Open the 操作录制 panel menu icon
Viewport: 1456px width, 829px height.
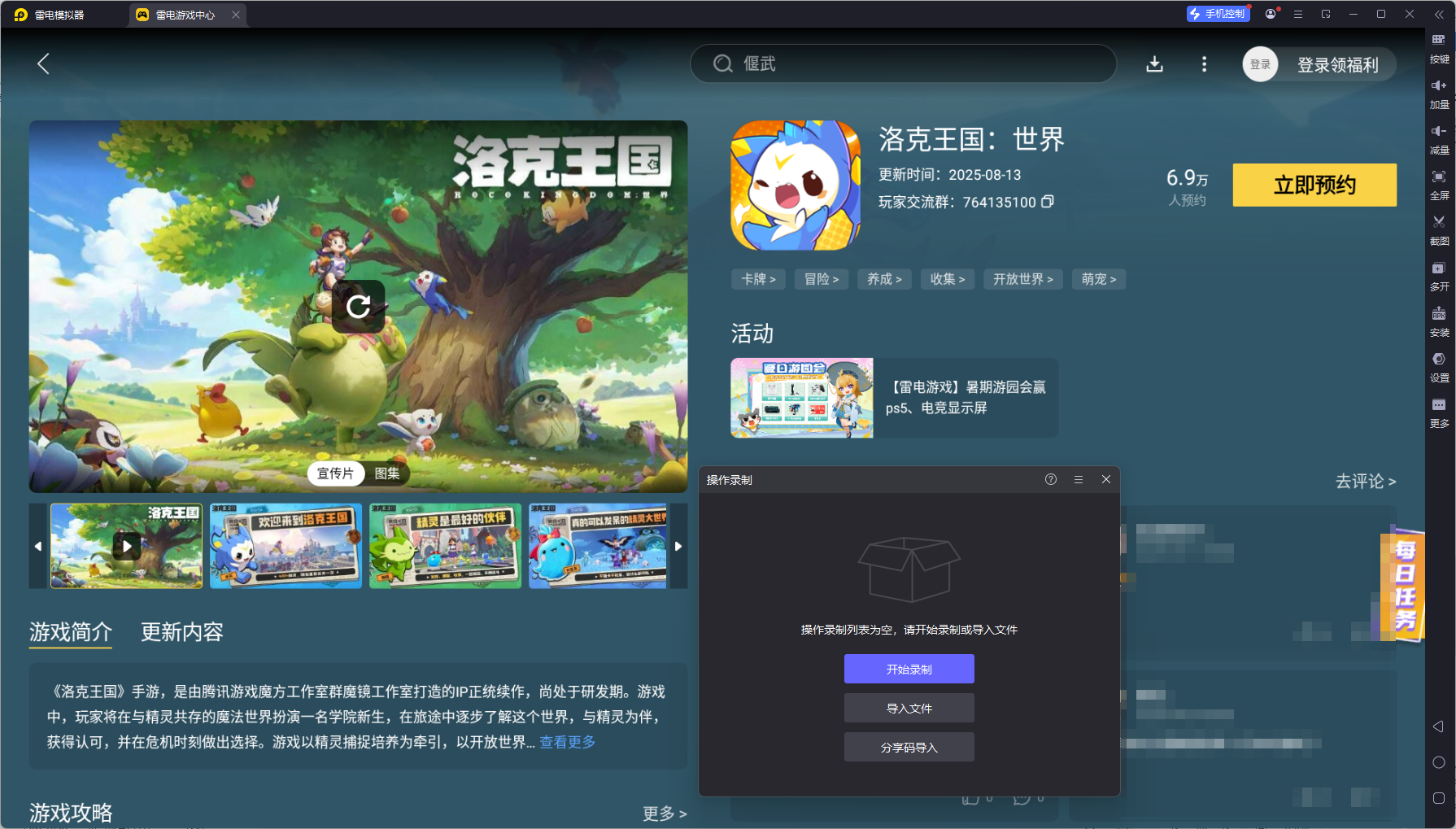coord(1079,479)
